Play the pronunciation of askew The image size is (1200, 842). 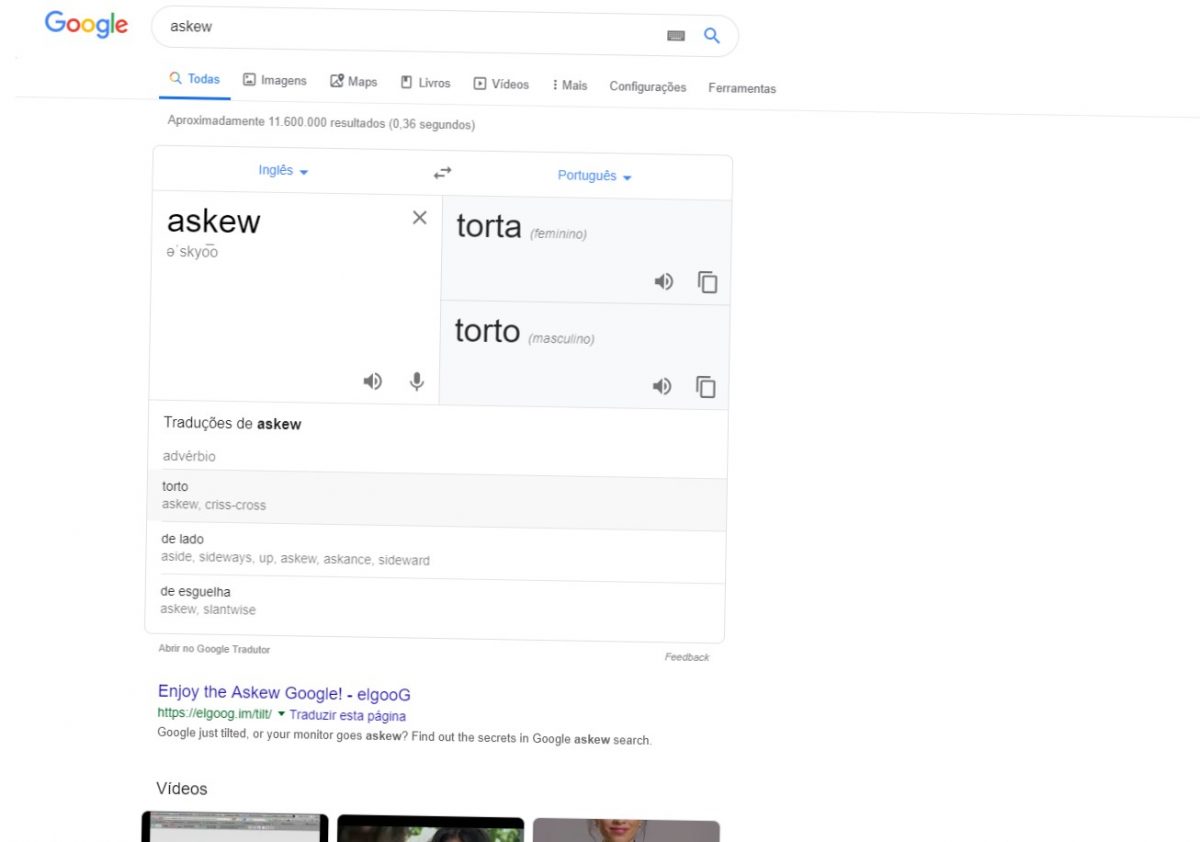[x=372, y=381]
